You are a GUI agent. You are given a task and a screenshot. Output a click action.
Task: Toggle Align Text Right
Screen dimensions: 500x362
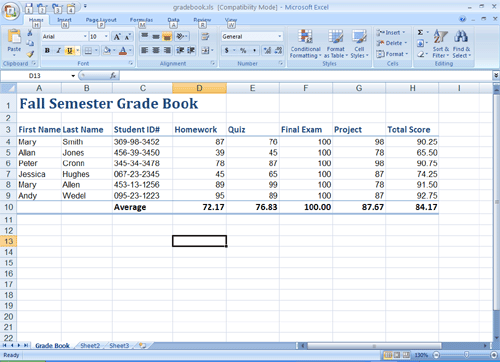[167, 50]
